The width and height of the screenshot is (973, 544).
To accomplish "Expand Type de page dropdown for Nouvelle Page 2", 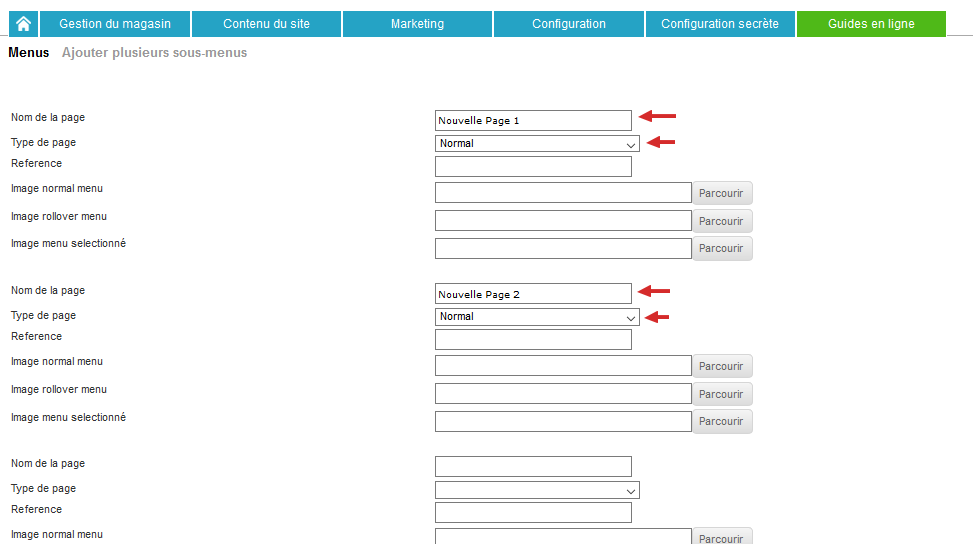I will pyautogui.click(x=537, y=316).
